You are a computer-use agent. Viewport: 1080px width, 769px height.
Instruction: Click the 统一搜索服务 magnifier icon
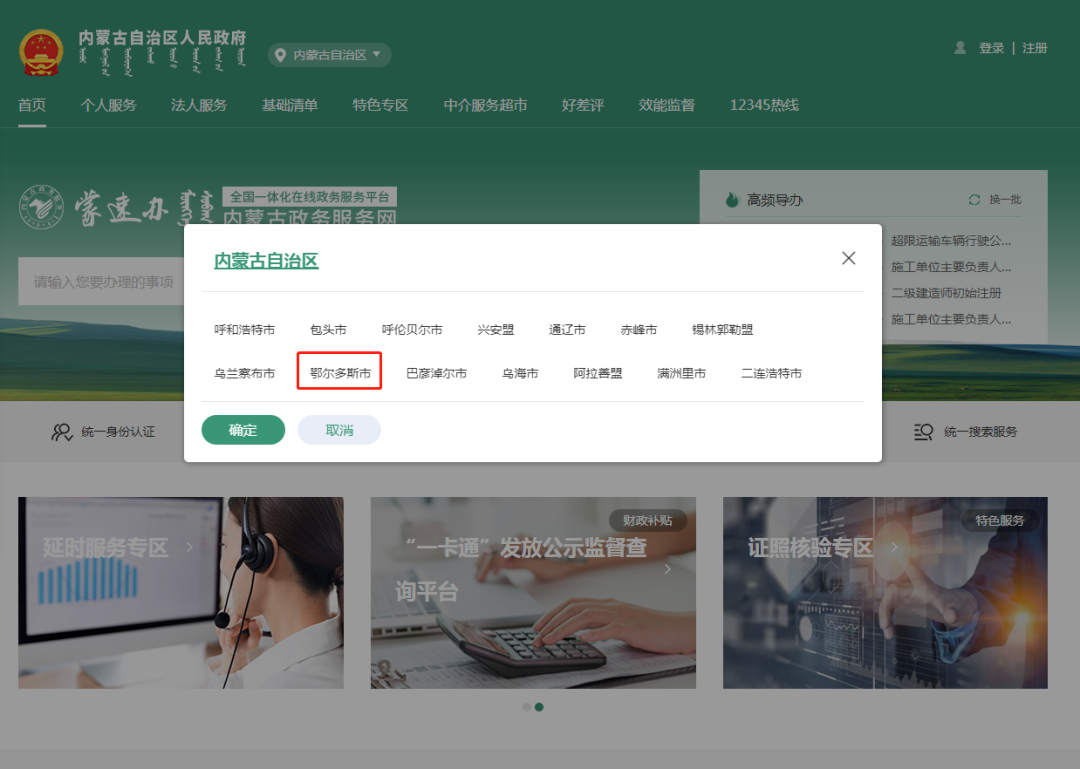coord(923,432)
